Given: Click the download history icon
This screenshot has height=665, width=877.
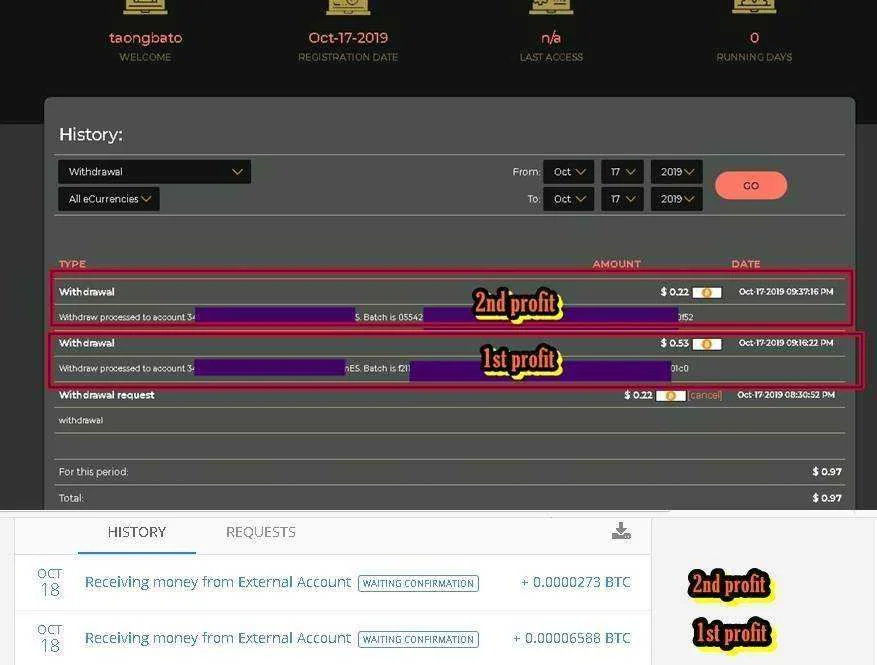Looking at the screenshot, I should tap(621, 531).
